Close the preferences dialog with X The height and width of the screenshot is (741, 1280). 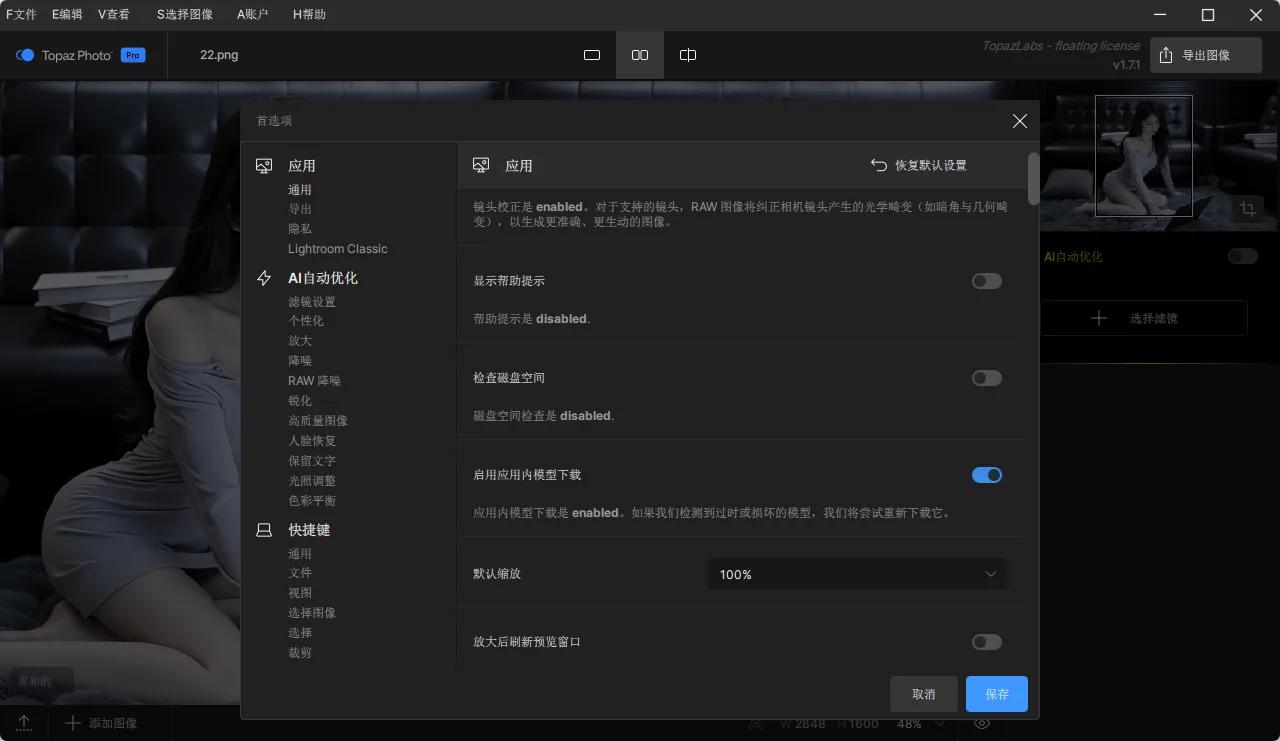(x=1020, y=121)
